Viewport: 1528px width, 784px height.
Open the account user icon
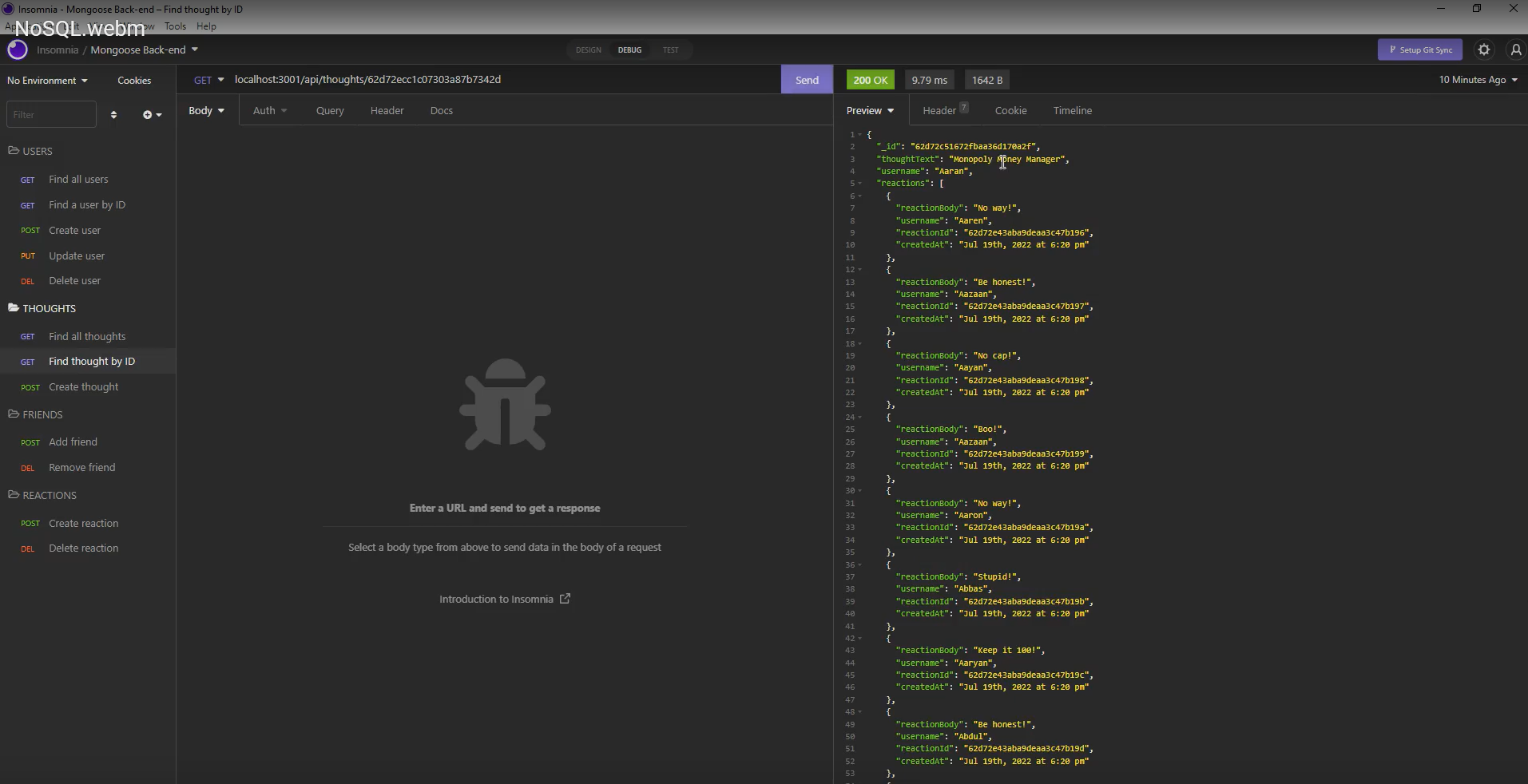pyautogui.click(x=1516, y=49)
